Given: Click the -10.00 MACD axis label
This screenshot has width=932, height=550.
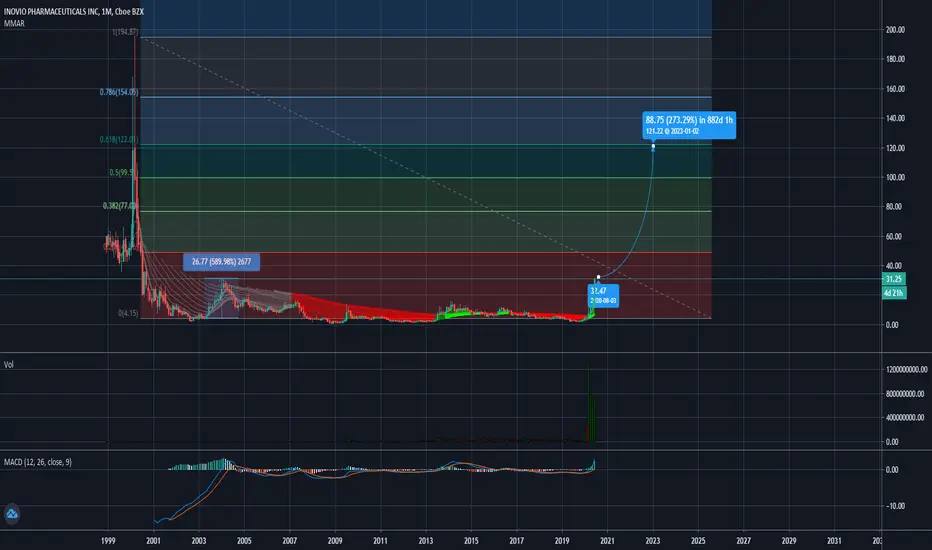Looking at the screenshot, I should pyautogui.click(x=895, y=506).
